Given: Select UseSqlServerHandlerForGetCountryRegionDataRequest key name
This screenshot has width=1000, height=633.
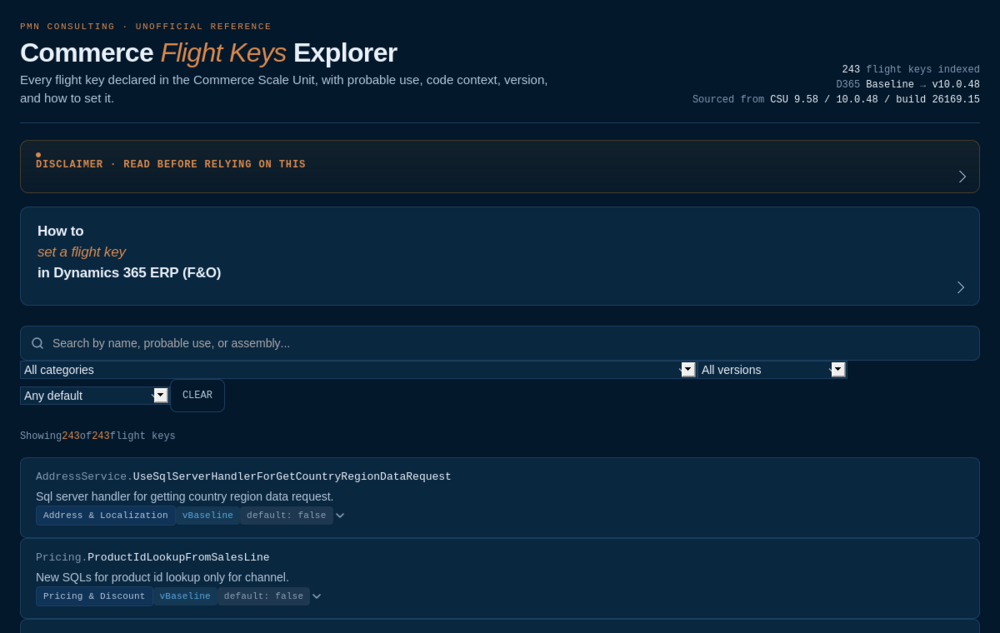Looking at the screenshot, I should coord(291,476).
